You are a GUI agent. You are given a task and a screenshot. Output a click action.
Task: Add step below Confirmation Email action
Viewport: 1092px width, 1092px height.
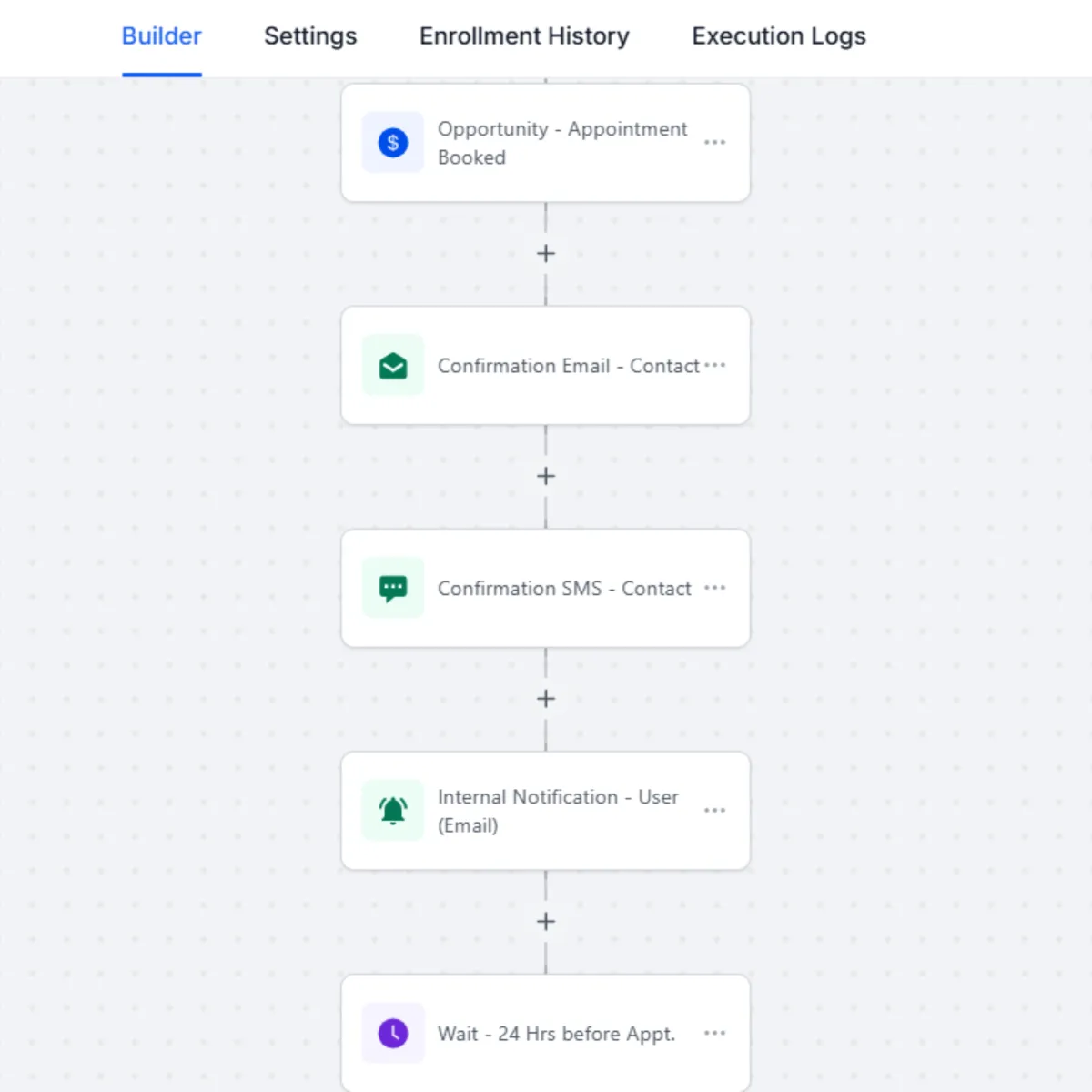(546, 476)
